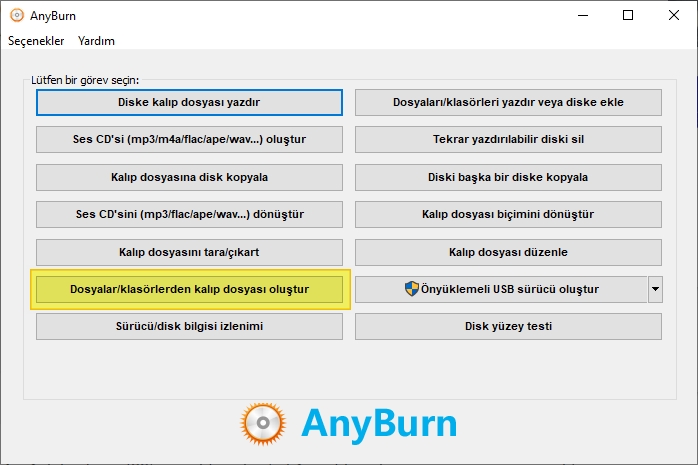Open Sürücü/disk bilgisi izlenimi

[x=189, y=326]
